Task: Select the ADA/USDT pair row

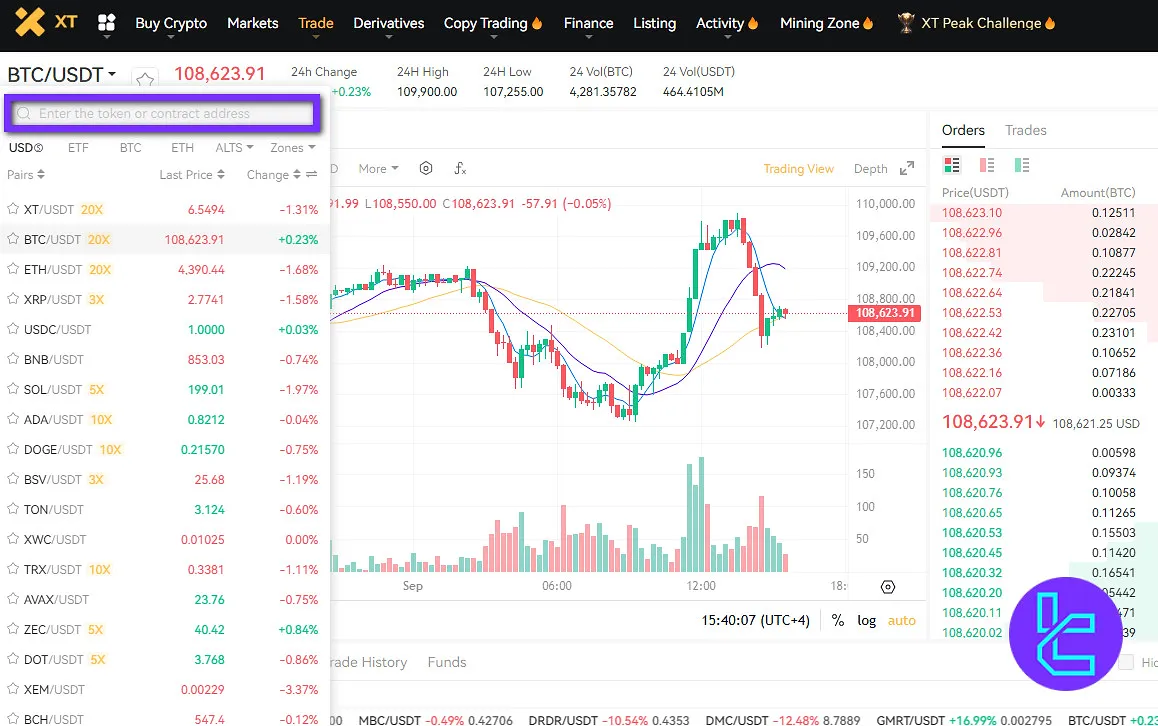Action: click(164, 419)
